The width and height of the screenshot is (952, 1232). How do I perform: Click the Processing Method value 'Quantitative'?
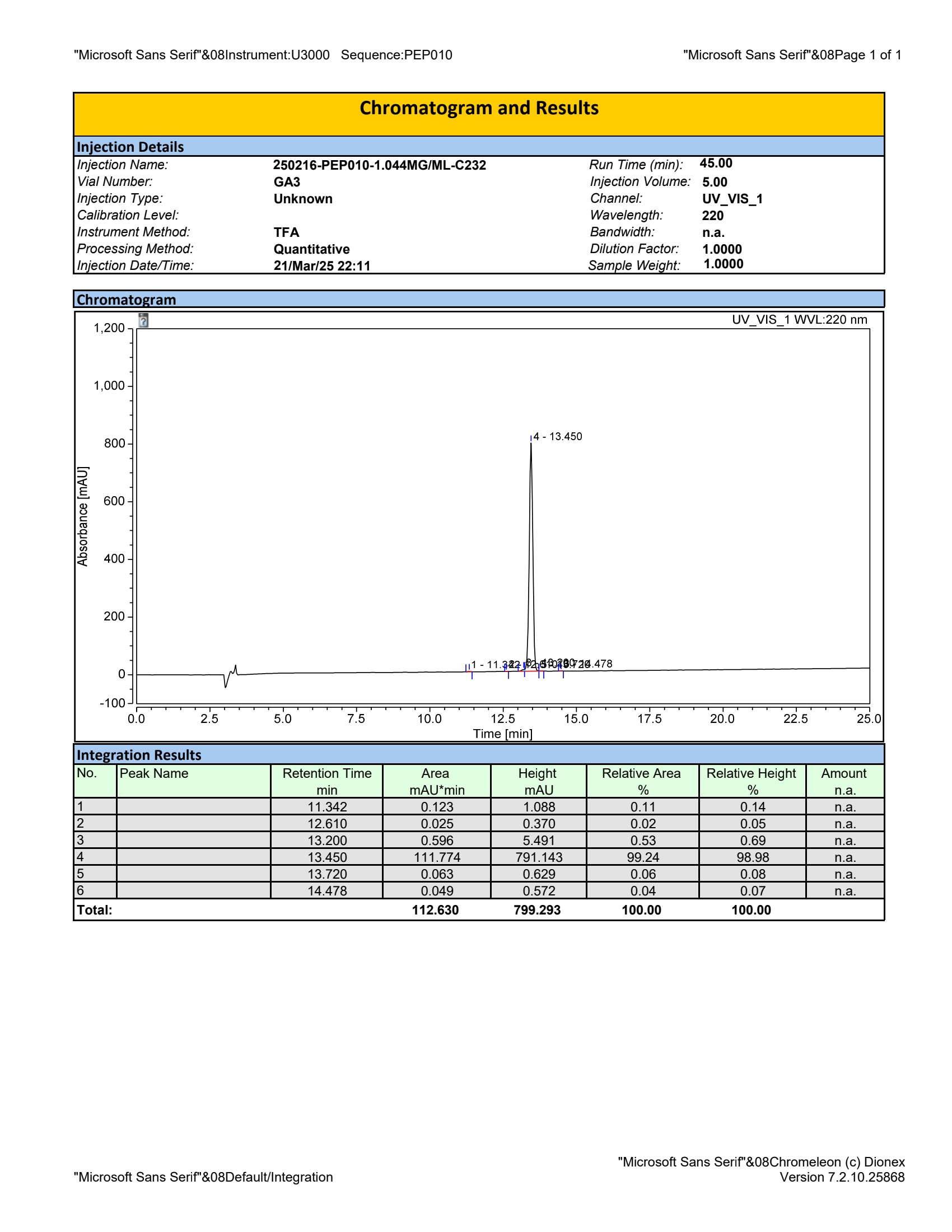pos(311,249)
